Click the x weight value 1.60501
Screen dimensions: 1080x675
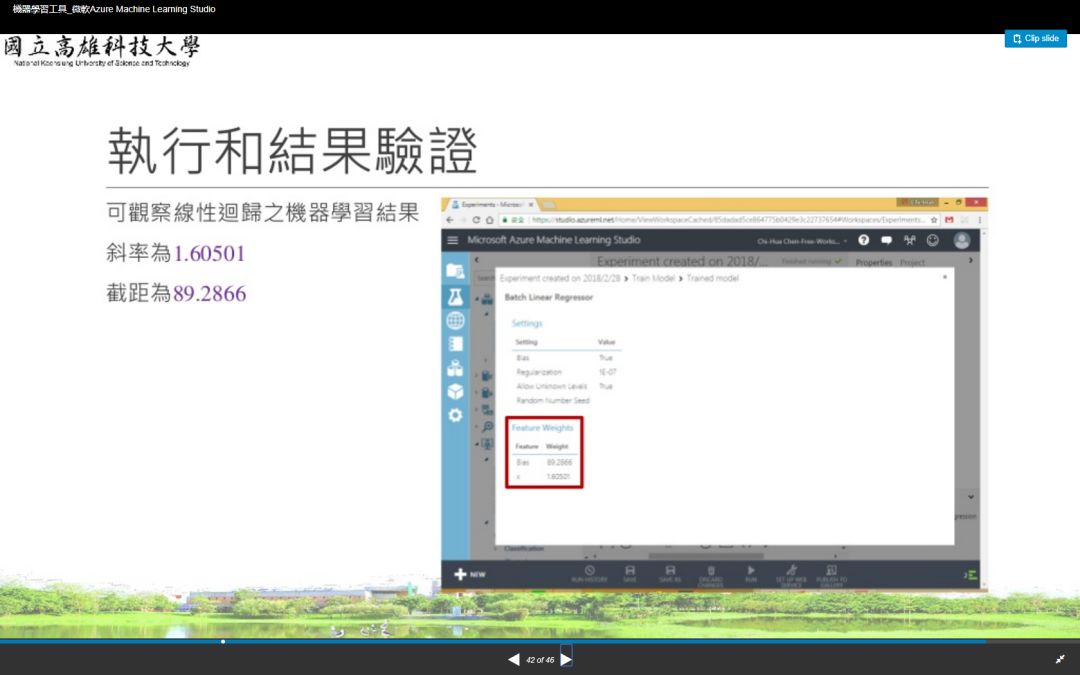tap(558, 477)
